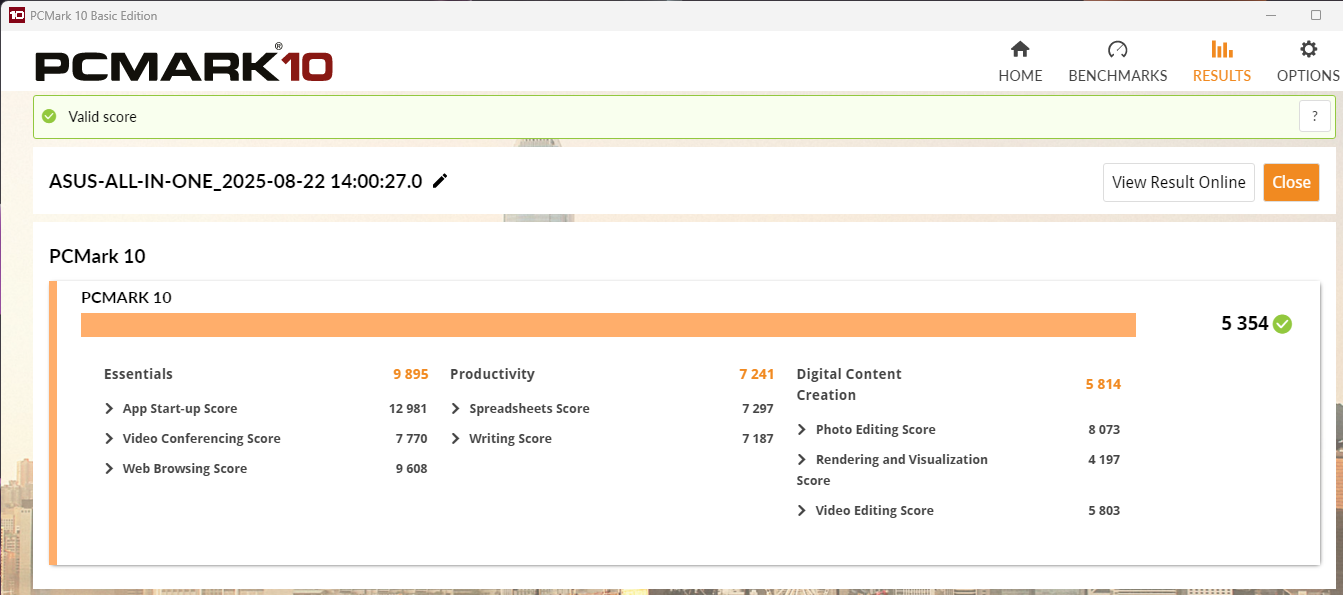Click the green check beside score 5 354
The height and width of the screenshot is (595, 1343).
1282,323
